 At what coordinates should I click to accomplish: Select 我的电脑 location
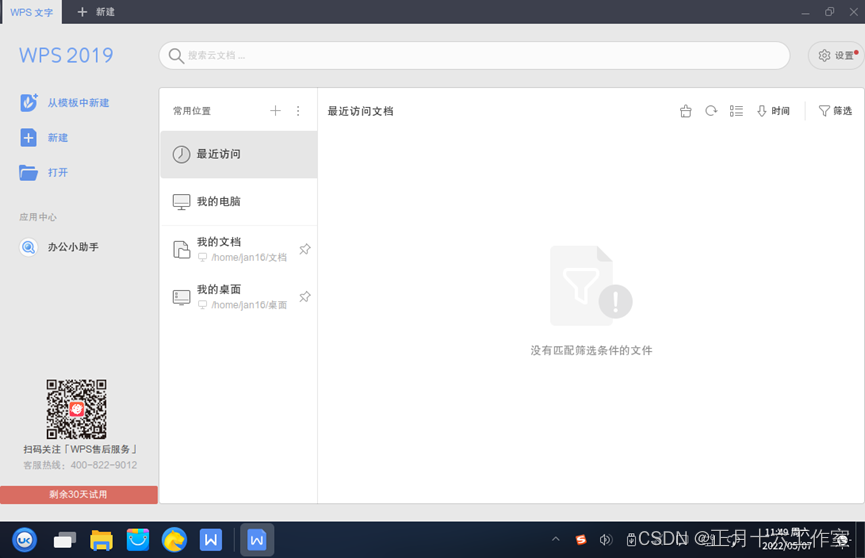pyautogui.click(x=239, y=201)
